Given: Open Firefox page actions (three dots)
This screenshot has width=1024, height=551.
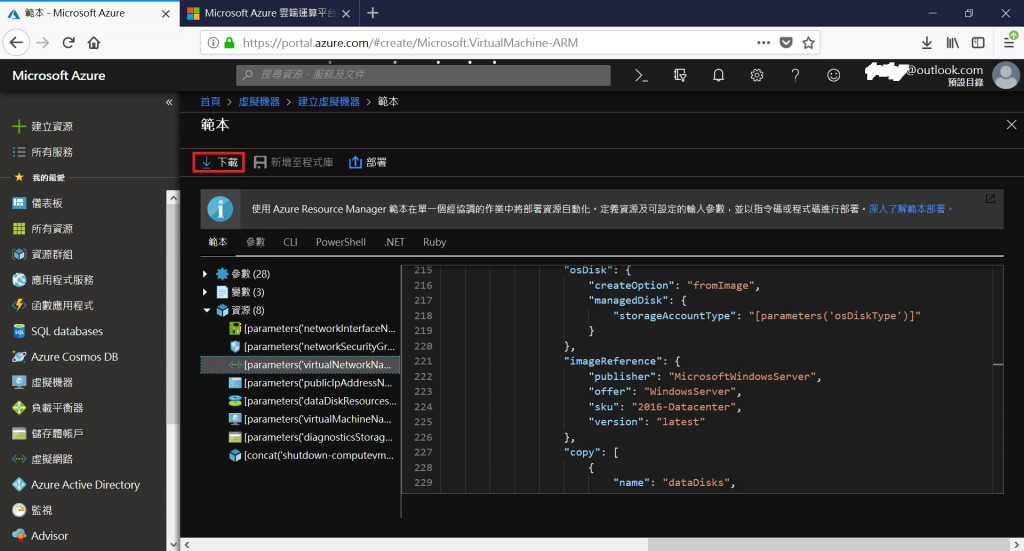Looking at the screenshot, I should [x=763, y=42].
